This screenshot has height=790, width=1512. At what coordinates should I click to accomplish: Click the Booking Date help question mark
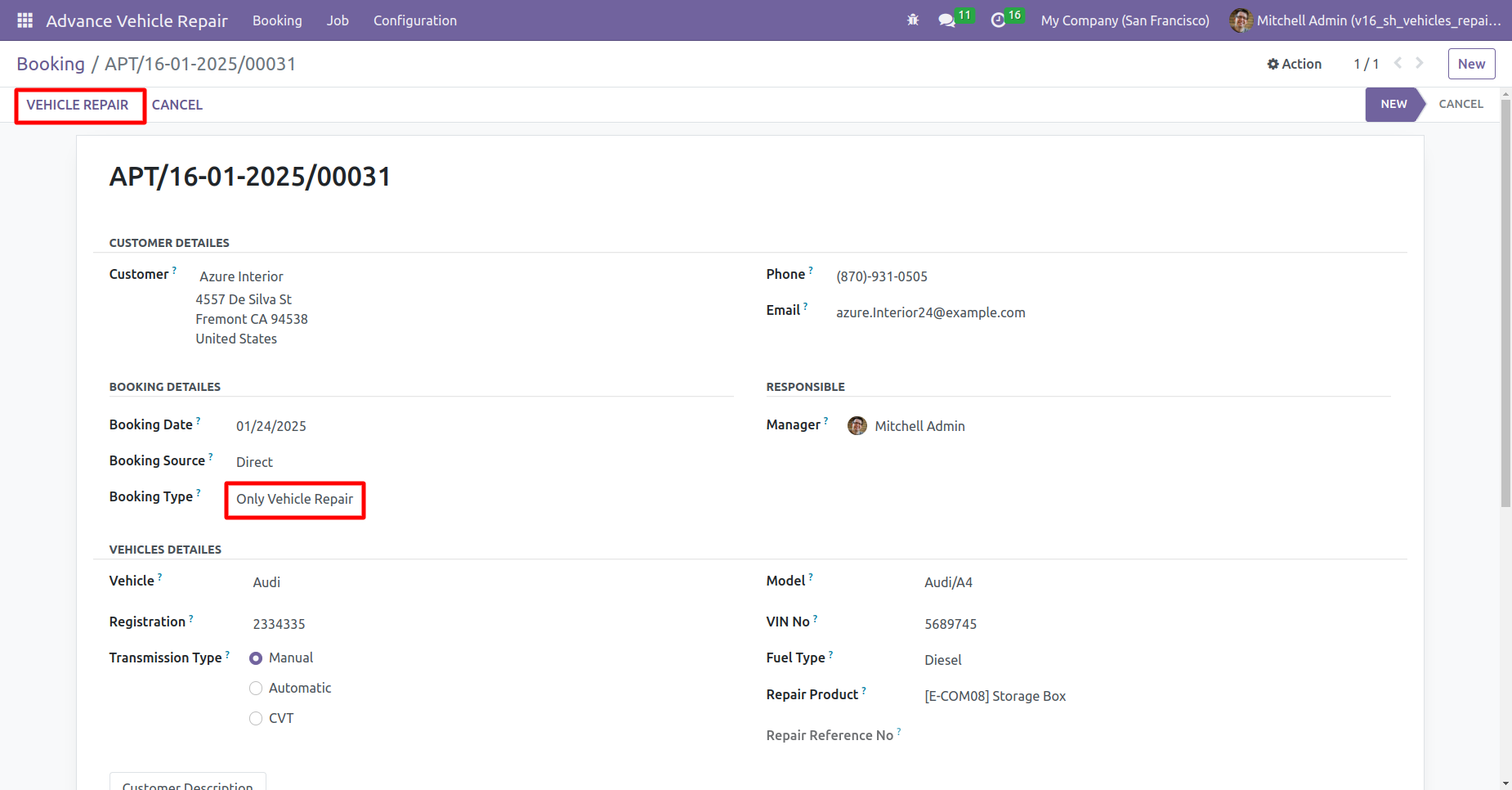pyautogui.click(x=198, y=420)
